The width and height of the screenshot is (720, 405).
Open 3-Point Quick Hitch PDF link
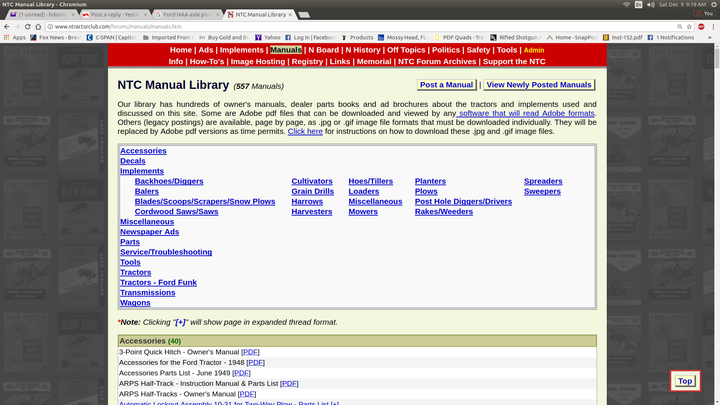pos(250,352)
